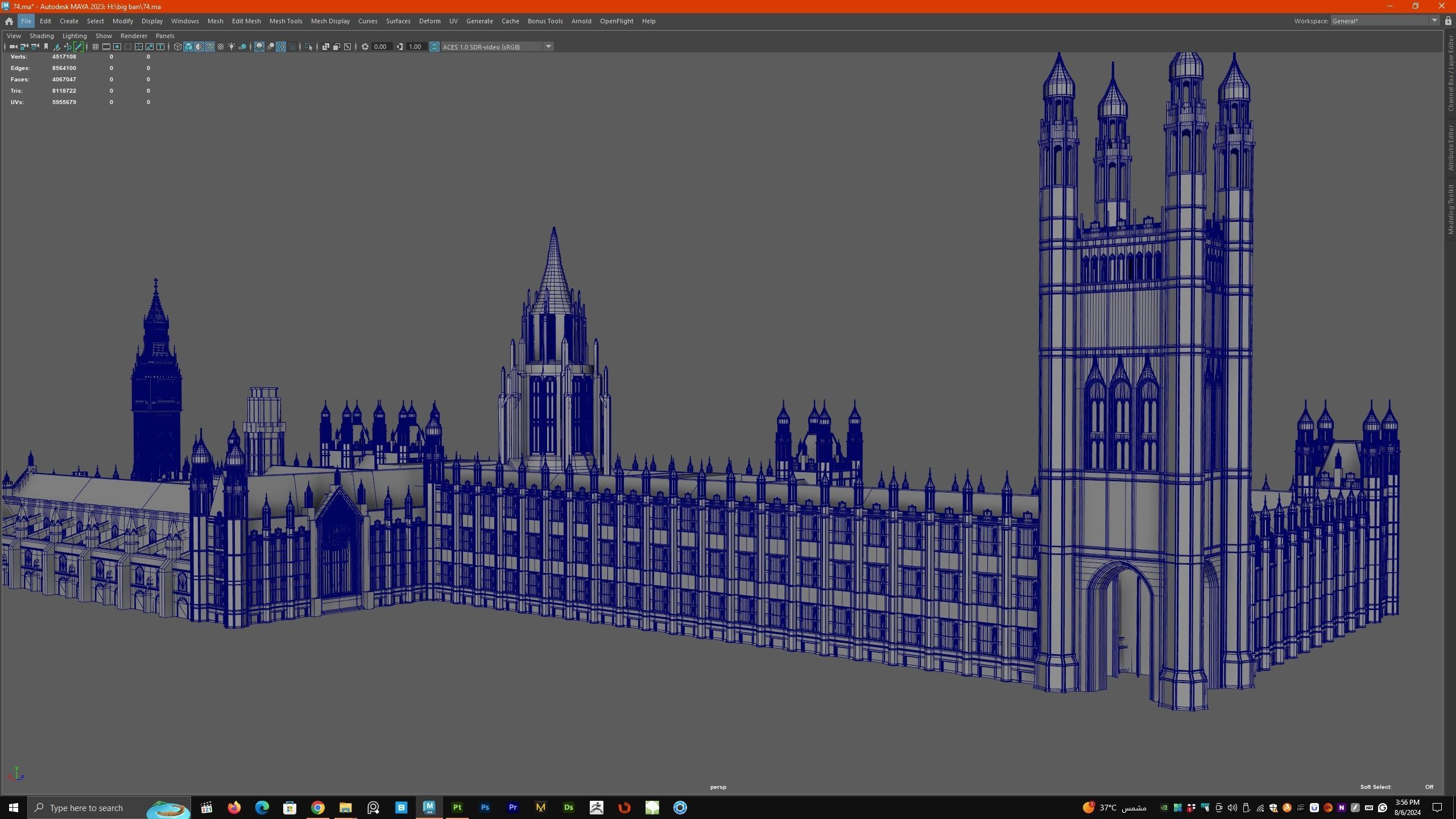Viewport: 1456px width, 819px height.
Task: Open the panel Show menu
Action: tap(104, 36)
